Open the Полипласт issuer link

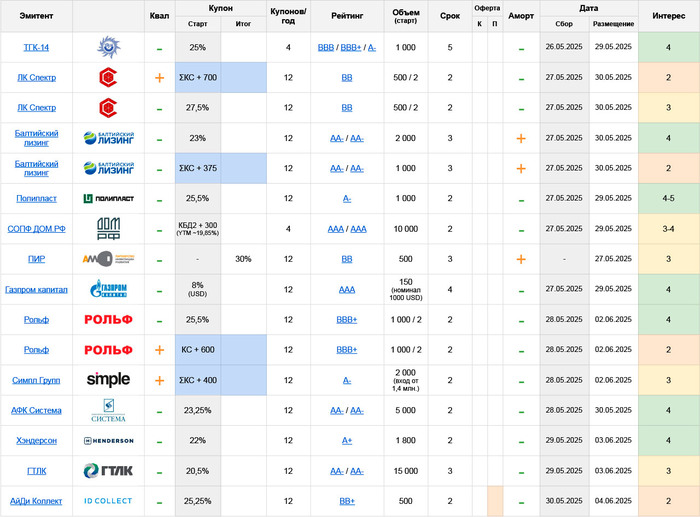pyautogui.click(x=36, y=198)
